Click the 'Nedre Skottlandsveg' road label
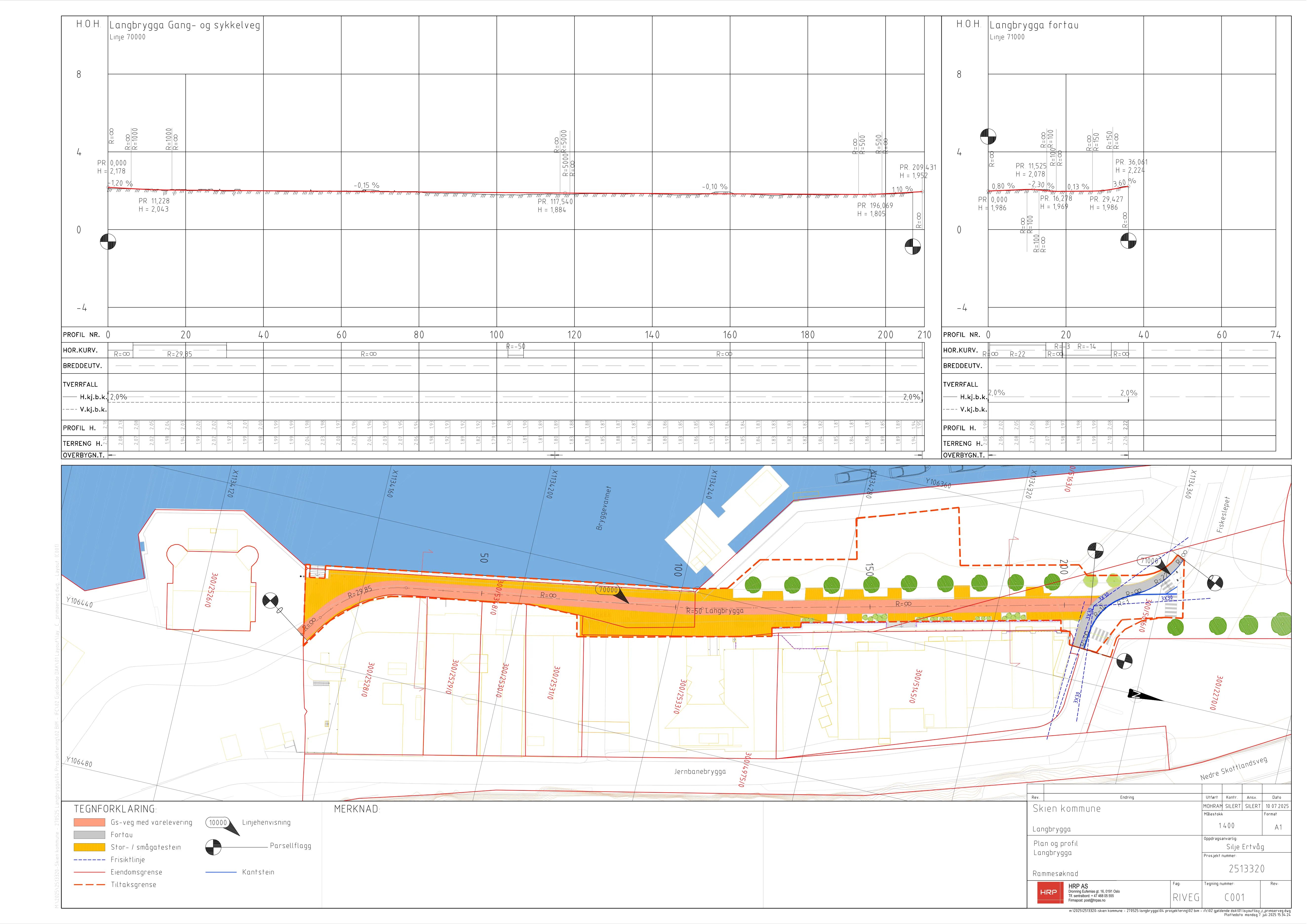The image size is (1307, 924). click(1234, 768)
